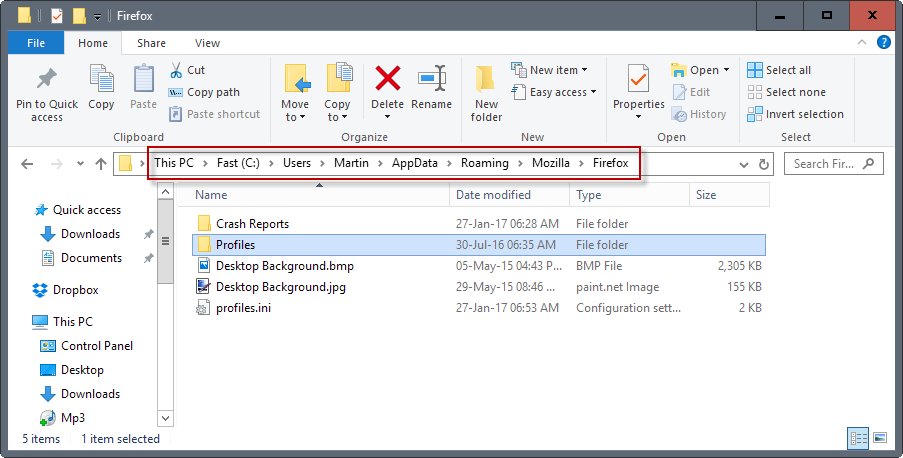Switch to the View ribbon tab
Viewport: 903px width, 458px height.
[207, 43]
